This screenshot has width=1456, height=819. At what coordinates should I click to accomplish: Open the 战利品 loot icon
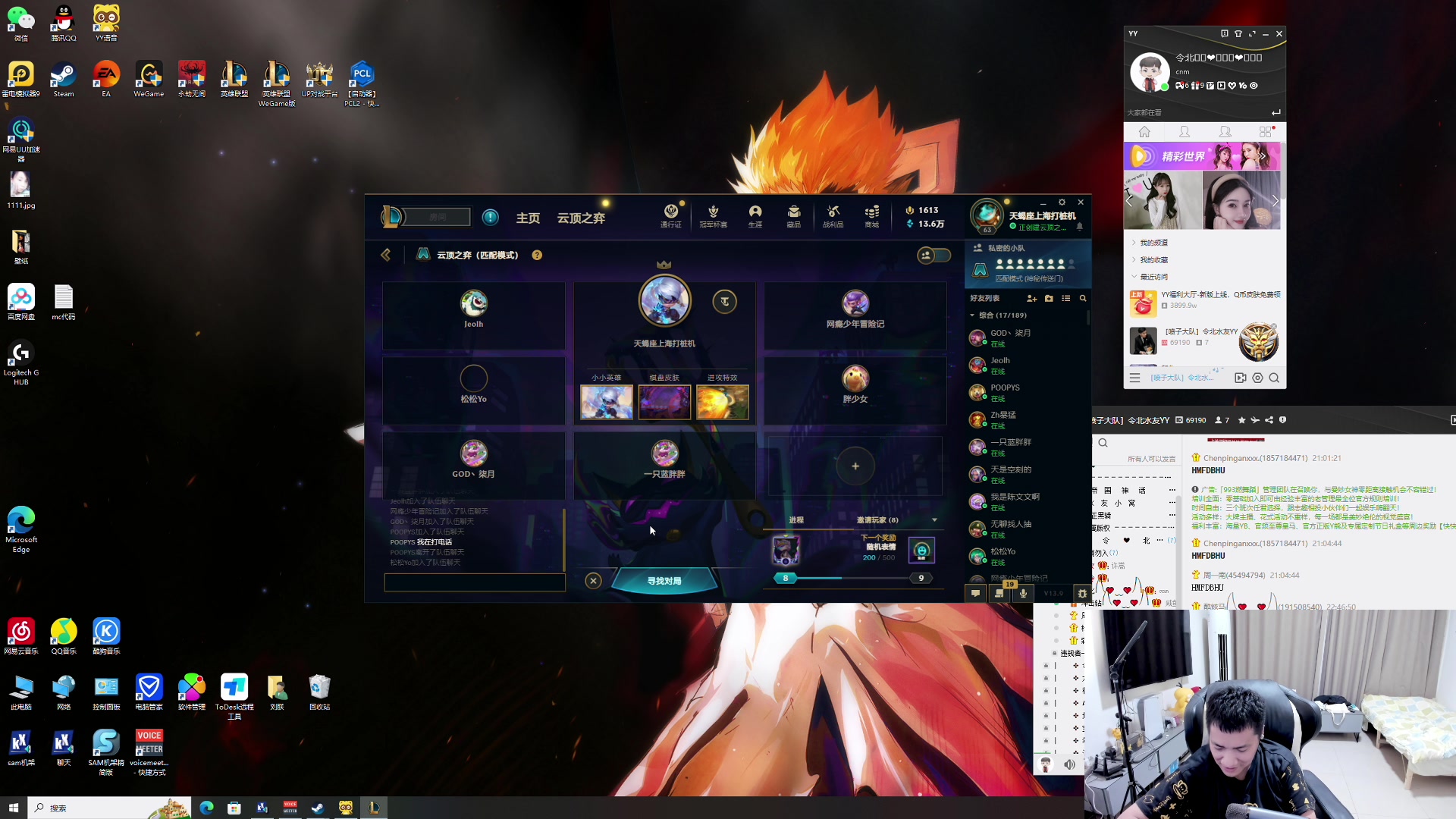point(833,215)
